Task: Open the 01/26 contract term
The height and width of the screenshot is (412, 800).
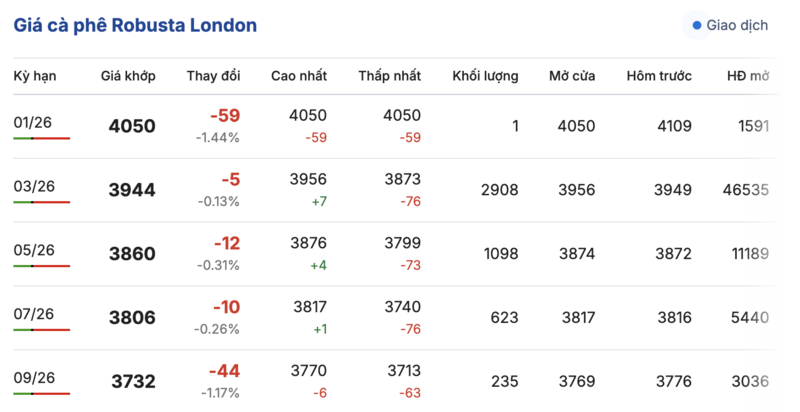Action: click(x=33, y=122)
